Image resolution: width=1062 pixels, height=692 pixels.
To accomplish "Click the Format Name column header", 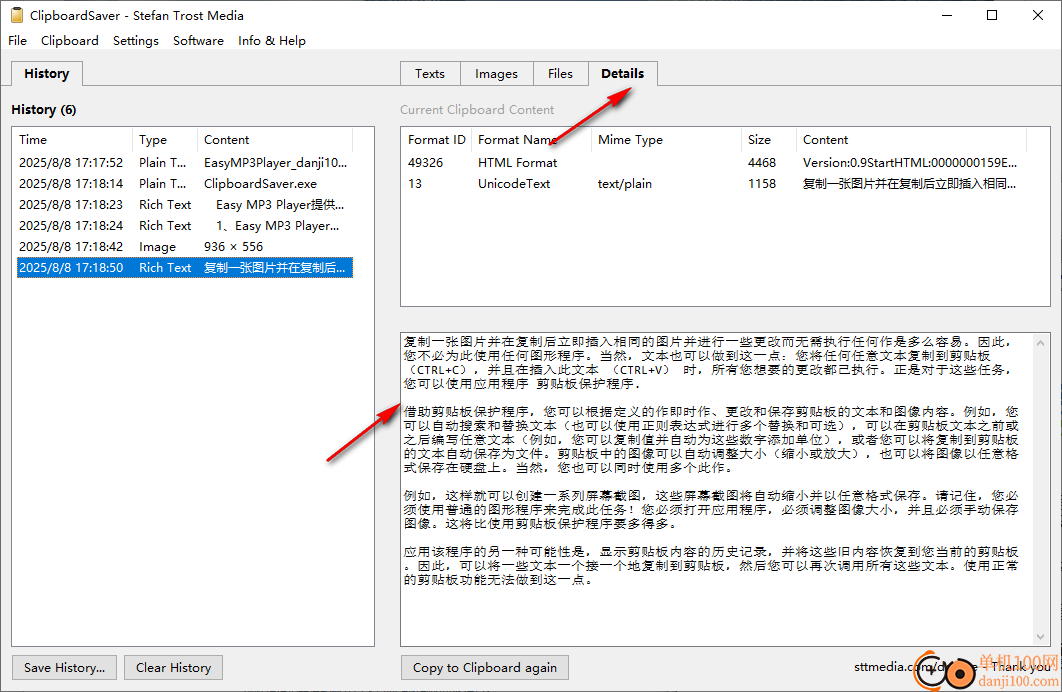I will tap(530, 139).
